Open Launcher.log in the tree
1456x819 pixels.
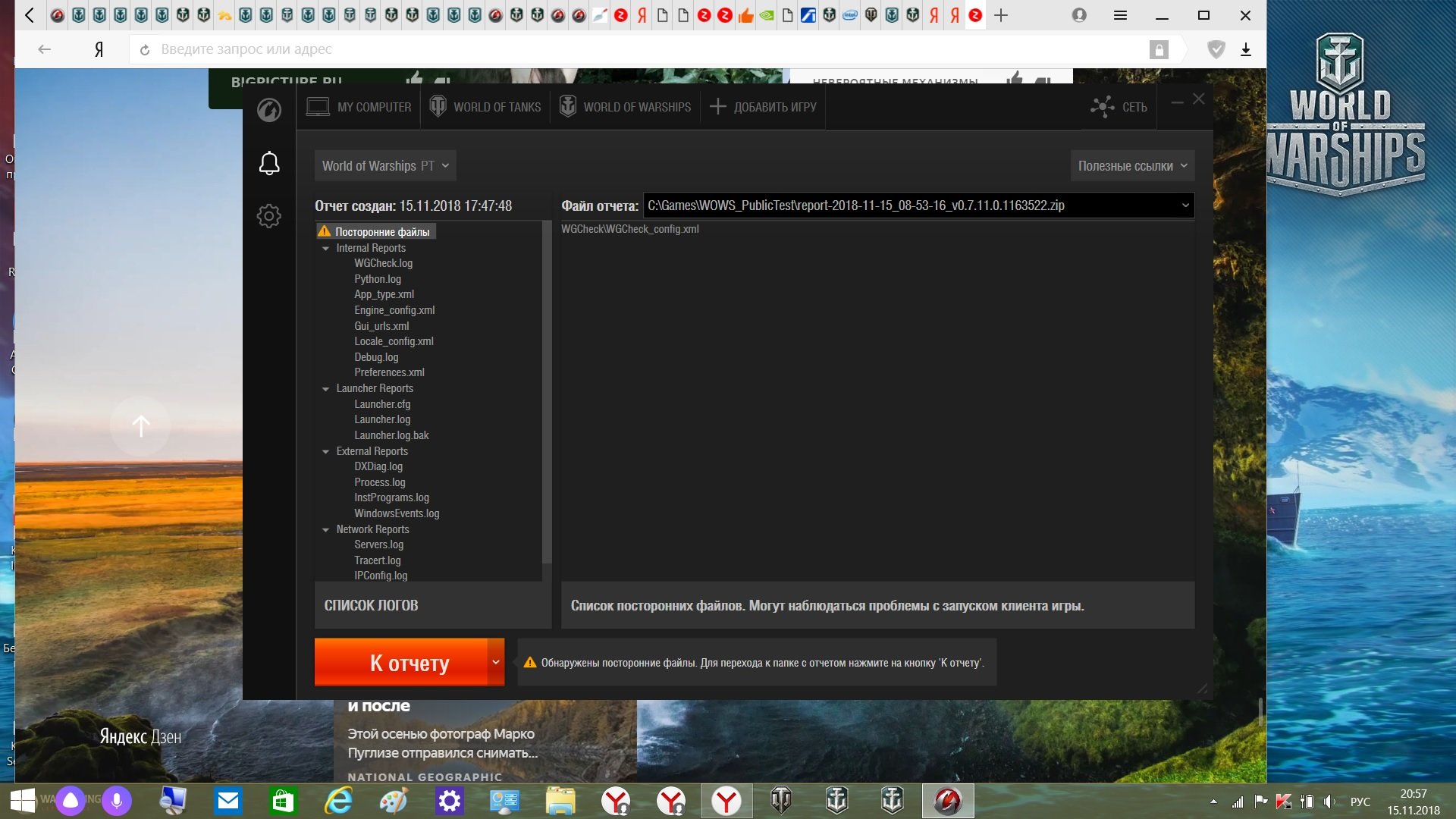tap(382, 419)
